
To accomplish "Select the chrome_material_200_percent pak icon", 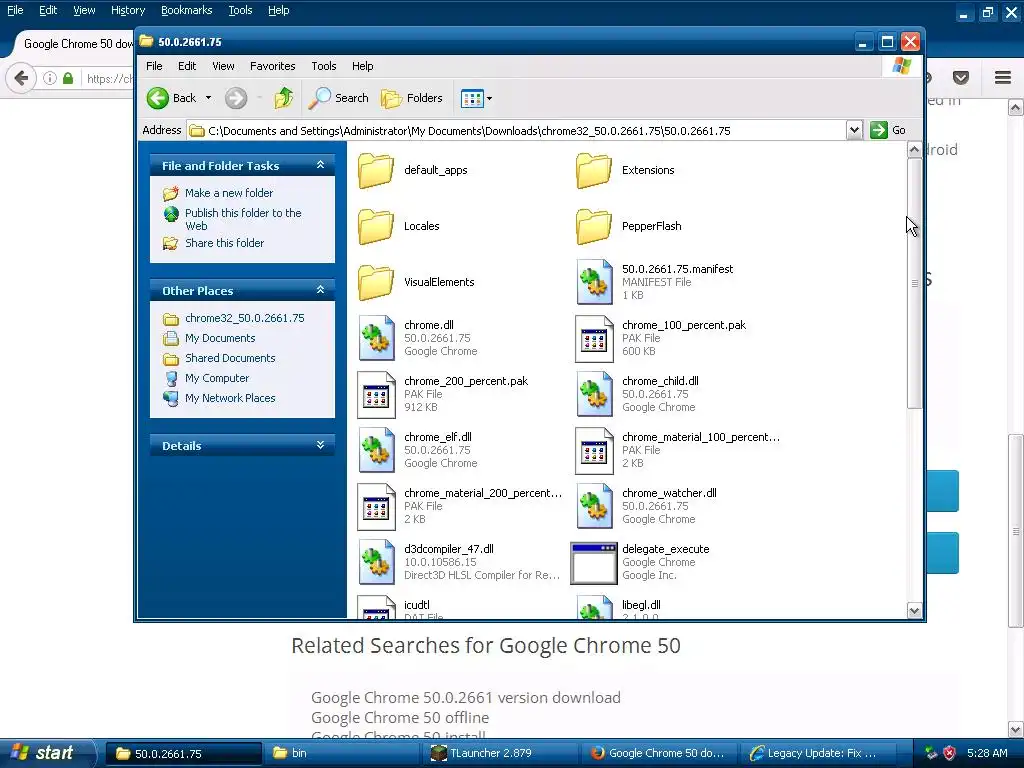I will click(x=377, y=507).
